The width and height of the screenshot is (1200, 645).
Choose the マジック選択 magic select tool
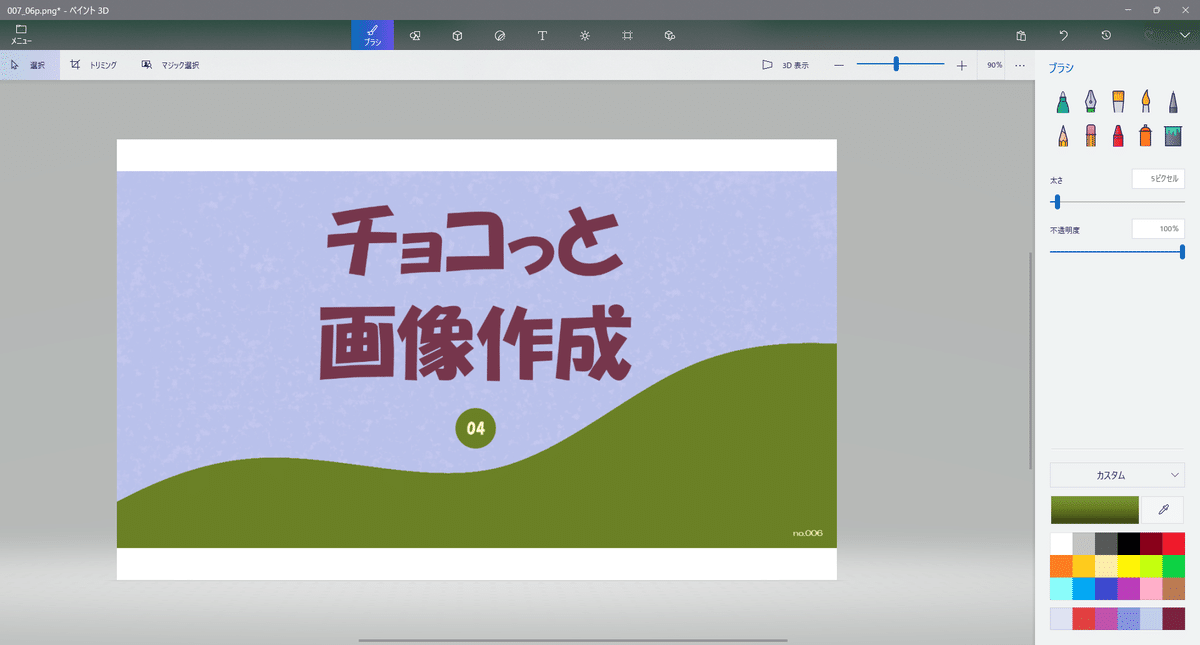170,65
